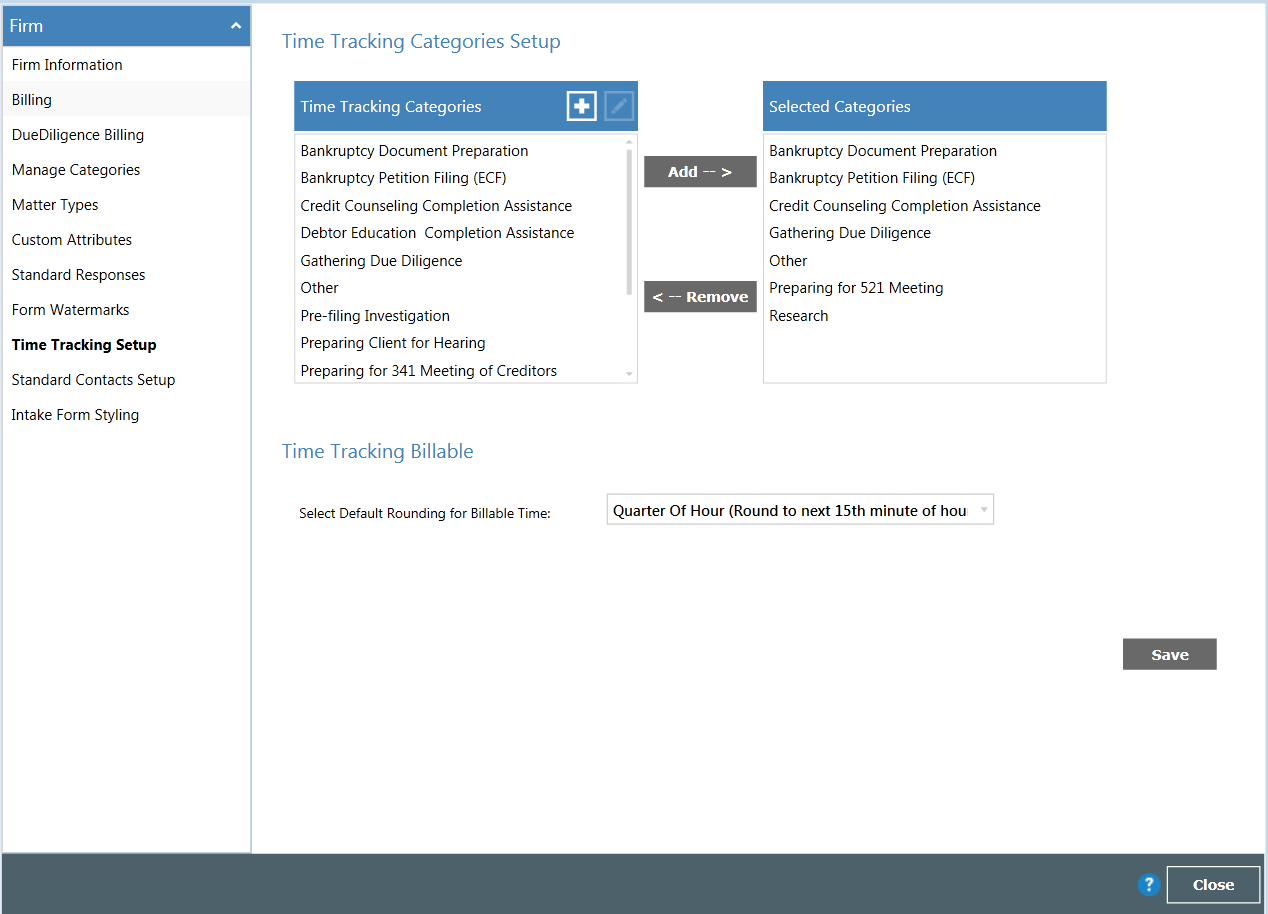
Task: Select Standard Responses in sidebar
Action: click(x=78, y=274)
